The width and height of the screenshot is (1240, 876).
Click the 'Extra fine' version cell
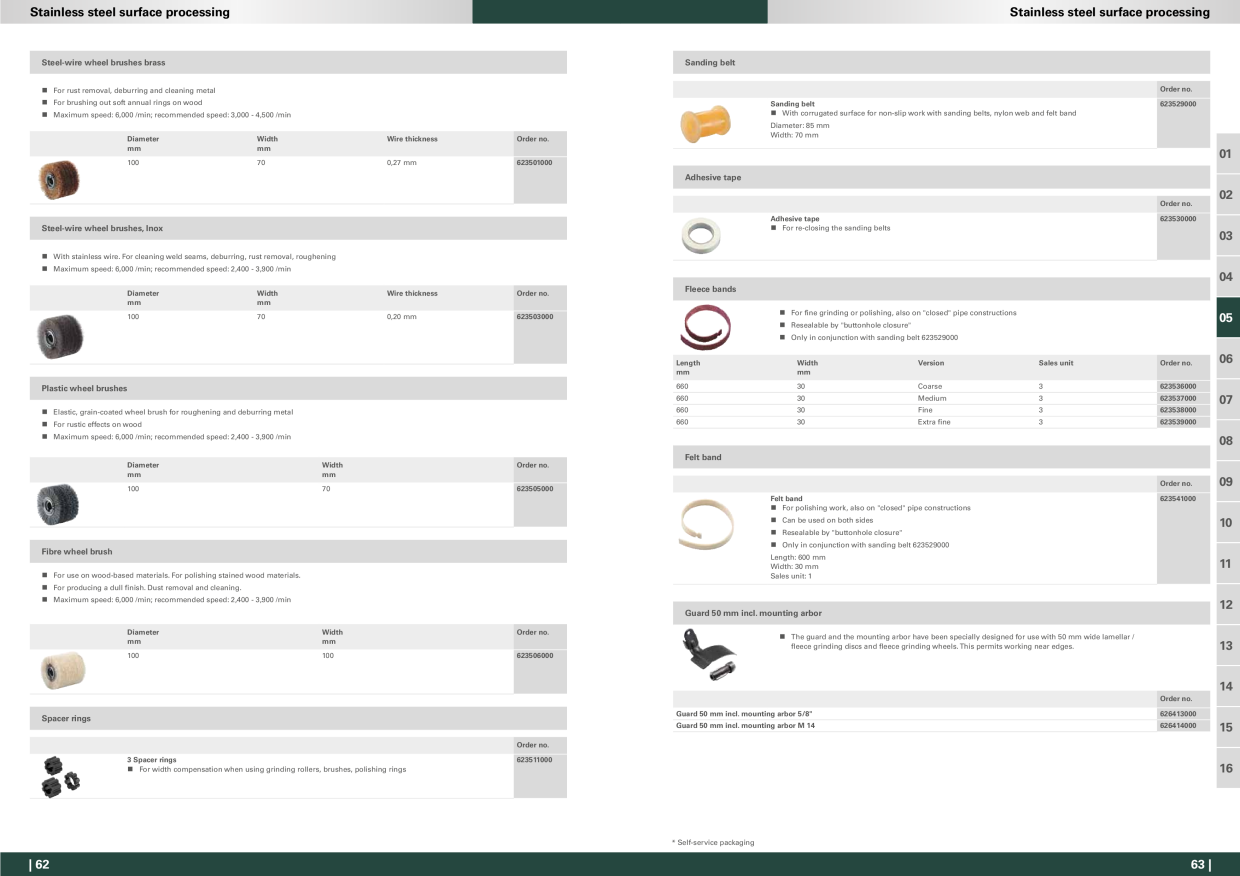[934, 422]
